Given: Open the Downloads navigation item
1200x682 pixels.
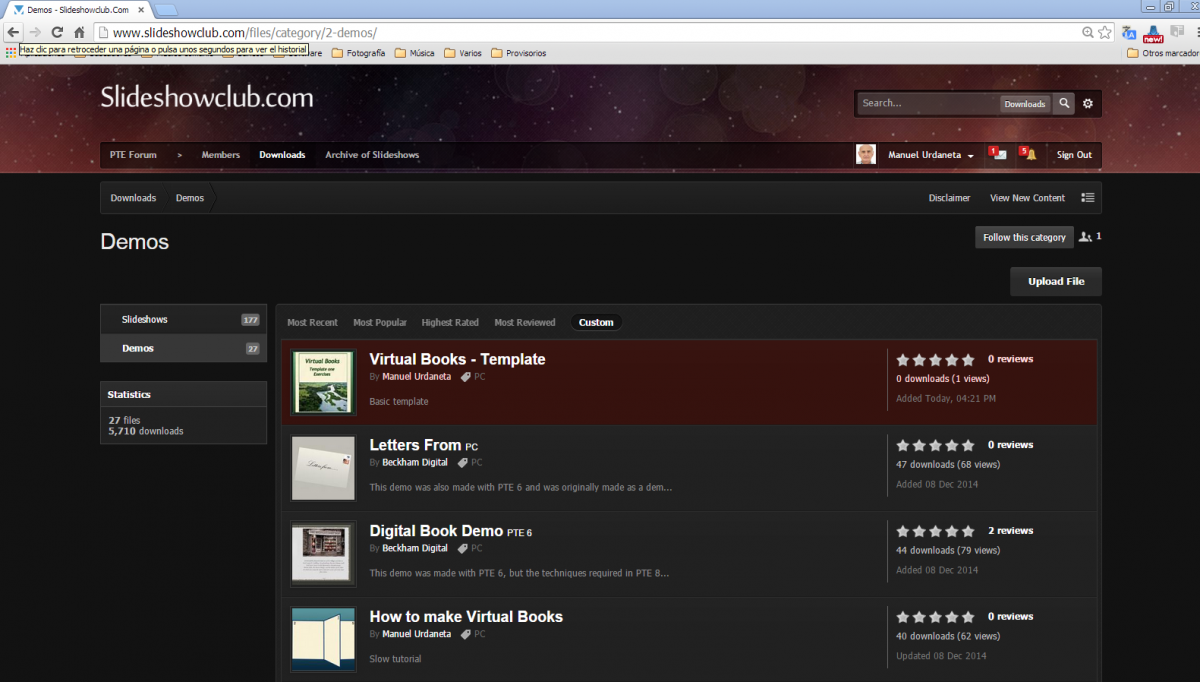Looking at the screenshot, I should click(282, 155).
